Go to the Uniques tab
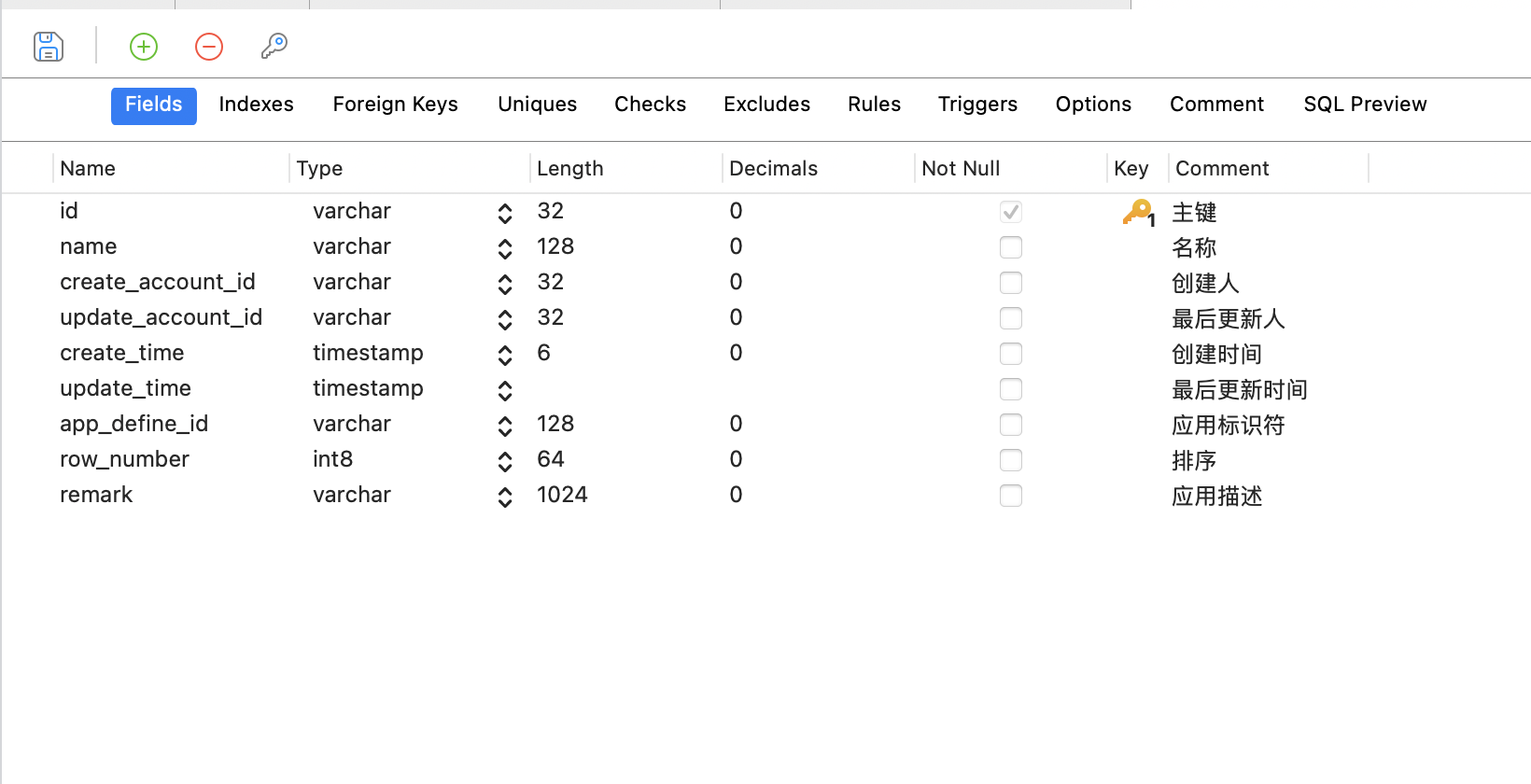This screenshot has width=1531, height=784. point(538,105)
